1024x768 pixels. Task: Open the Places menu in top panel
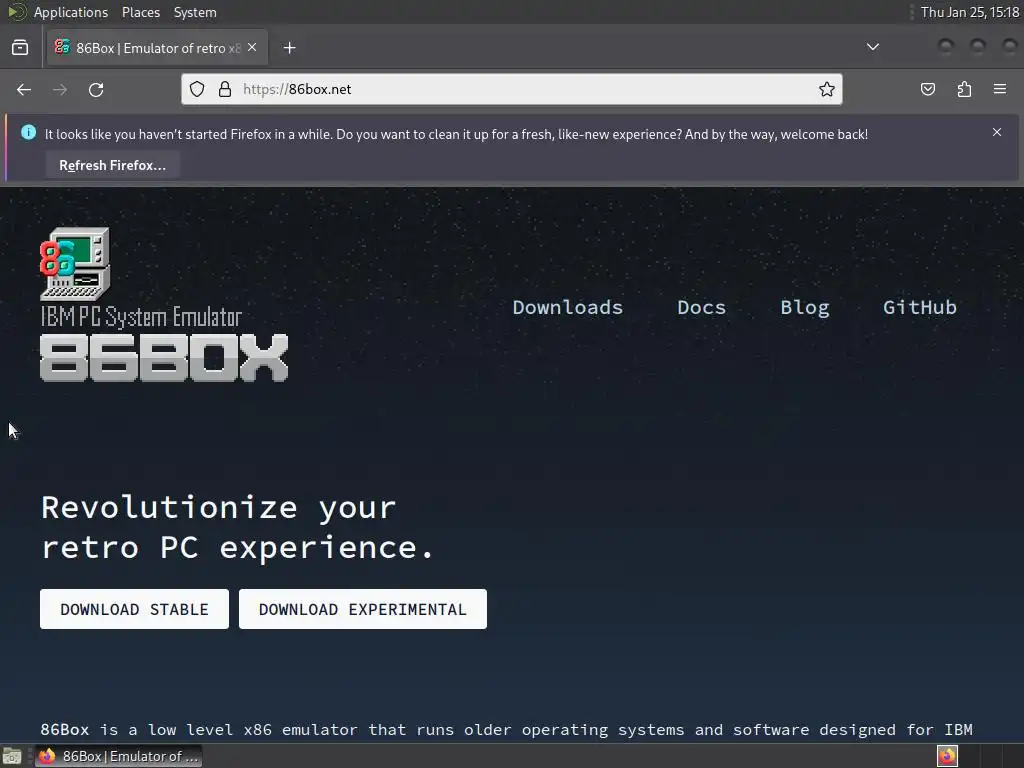[140, 12]
